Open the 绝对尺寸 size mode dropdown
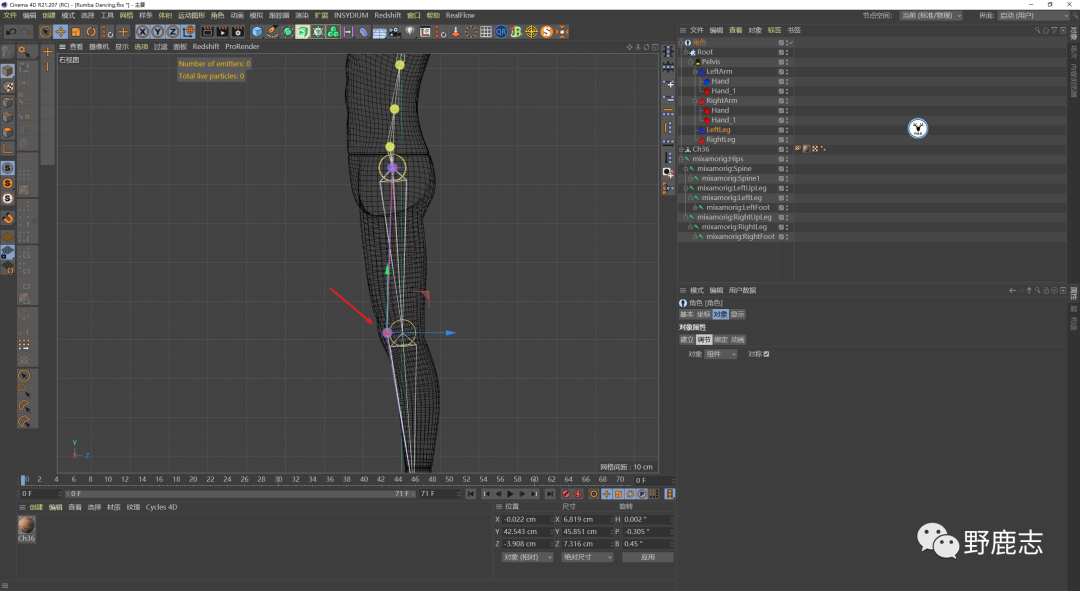The height and width of the screenshot is (591, 1080). pos(587,557)
